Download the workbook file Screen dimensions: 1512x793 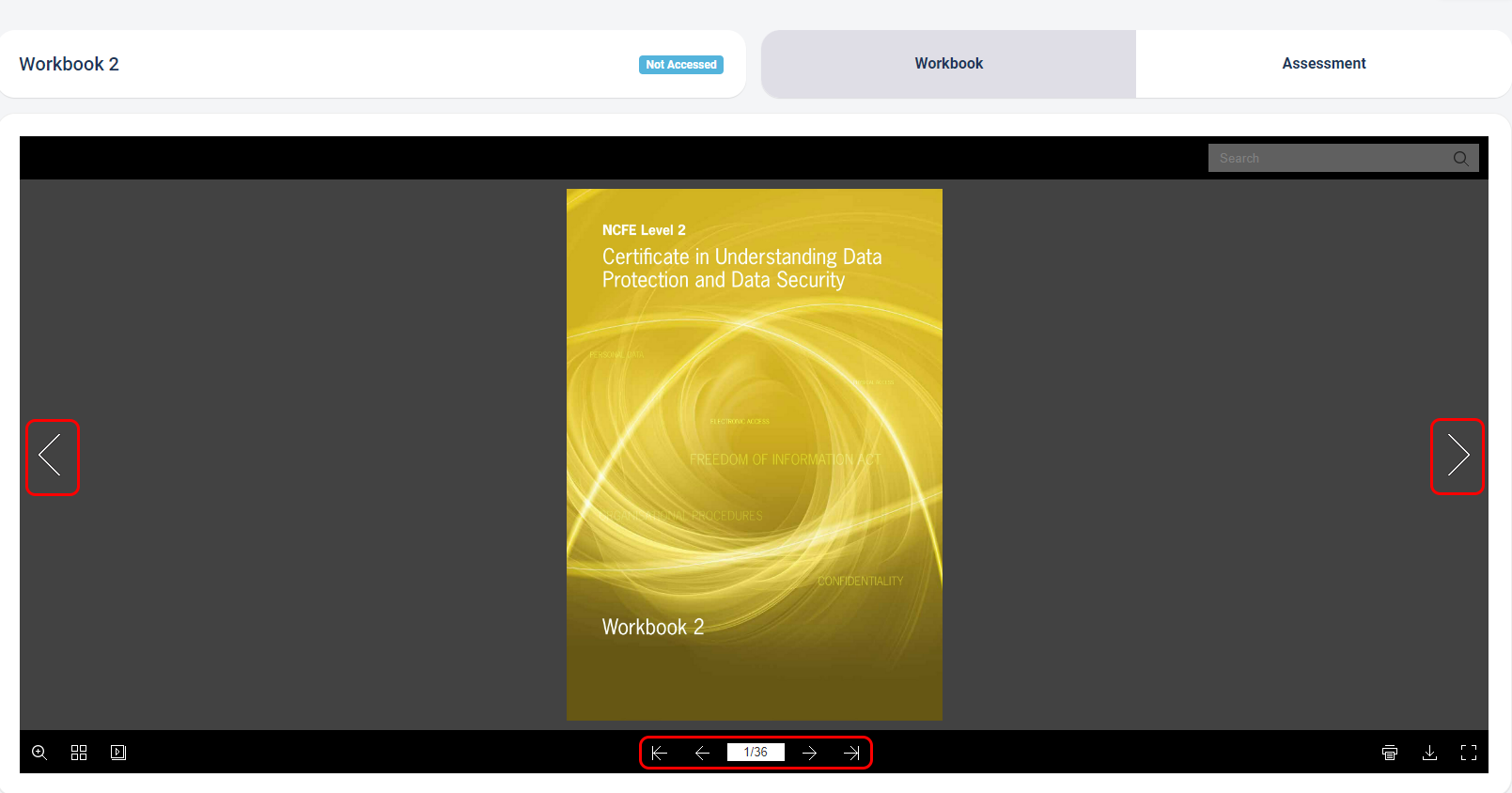tap(1429, 753)
